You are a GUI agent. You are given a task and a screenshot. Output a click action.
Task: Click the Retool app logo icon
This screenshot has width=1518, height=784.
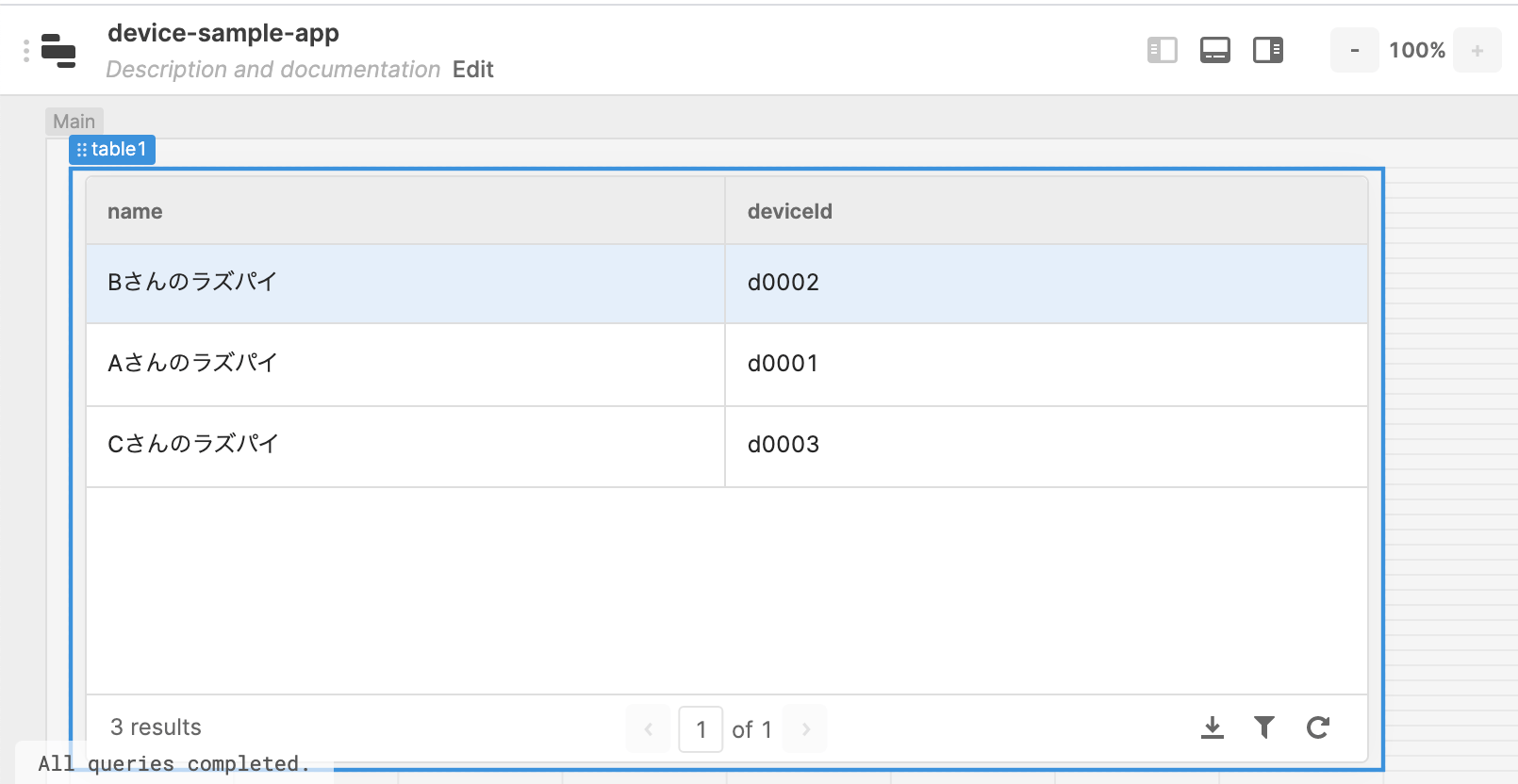58,51
